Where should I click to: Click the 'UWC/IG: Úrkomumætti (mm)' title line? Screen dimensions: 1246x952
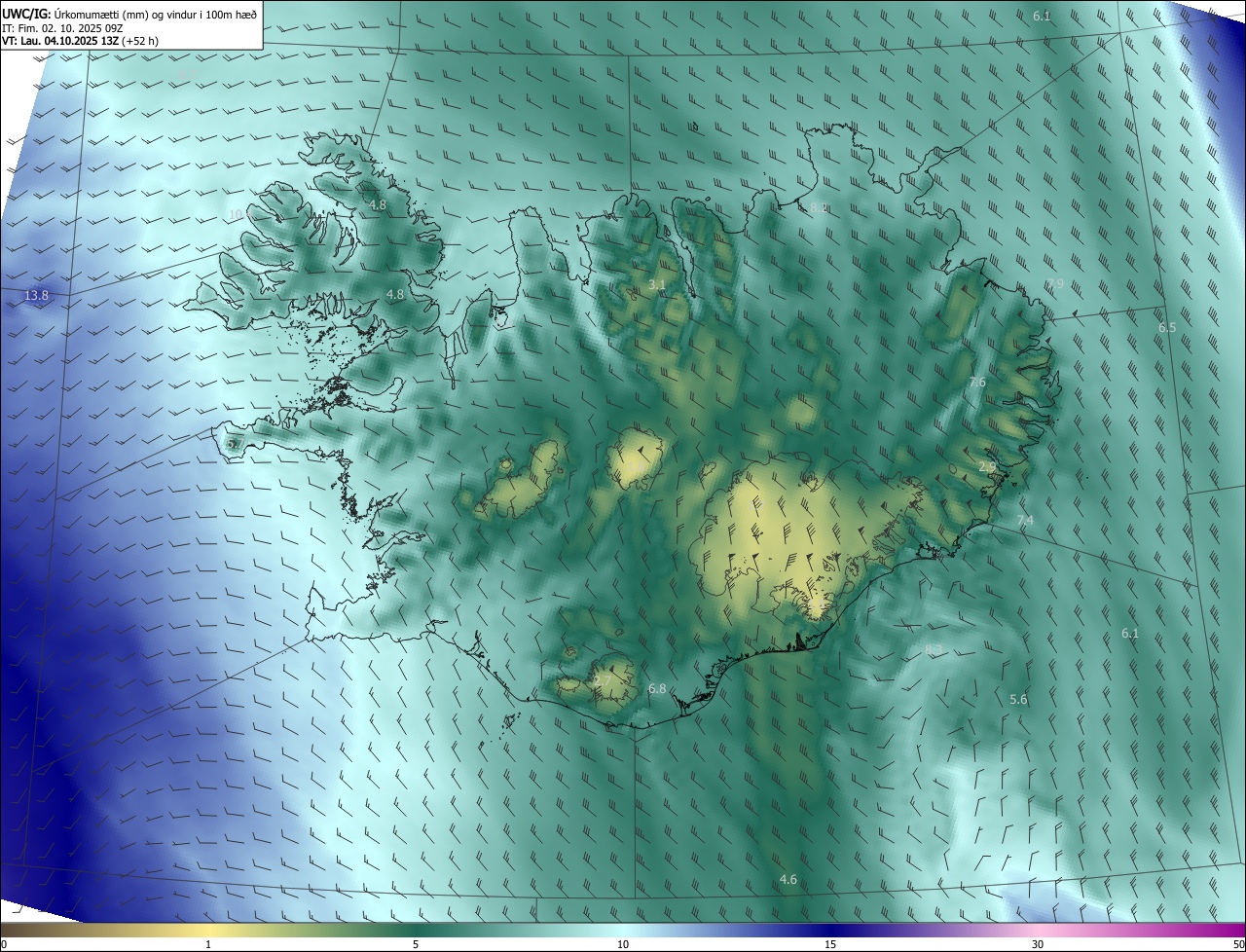click(x=129, y=14)
